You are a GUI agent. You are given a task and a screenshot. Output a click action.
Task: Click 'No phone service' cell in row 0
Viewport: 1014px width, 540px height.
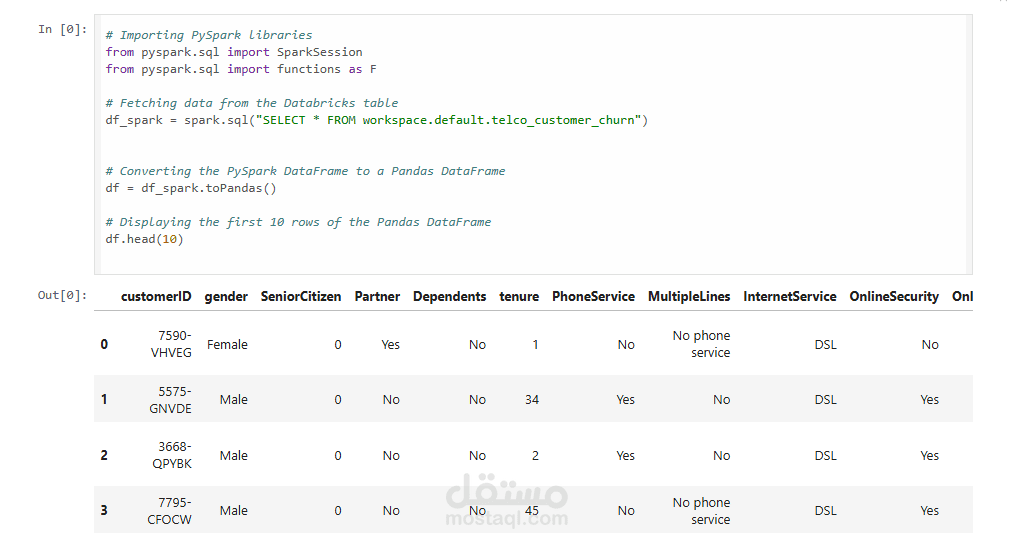701,344
